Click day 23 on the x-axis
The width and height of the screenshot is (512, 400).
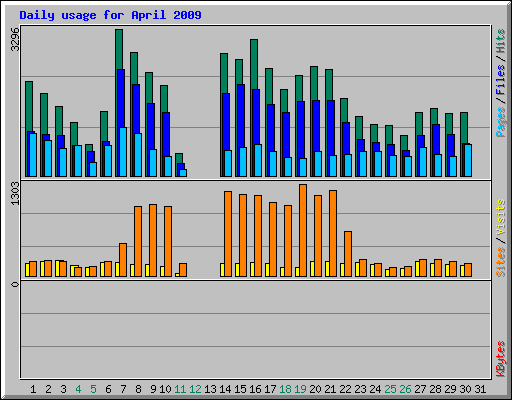(x=360, y=389)
